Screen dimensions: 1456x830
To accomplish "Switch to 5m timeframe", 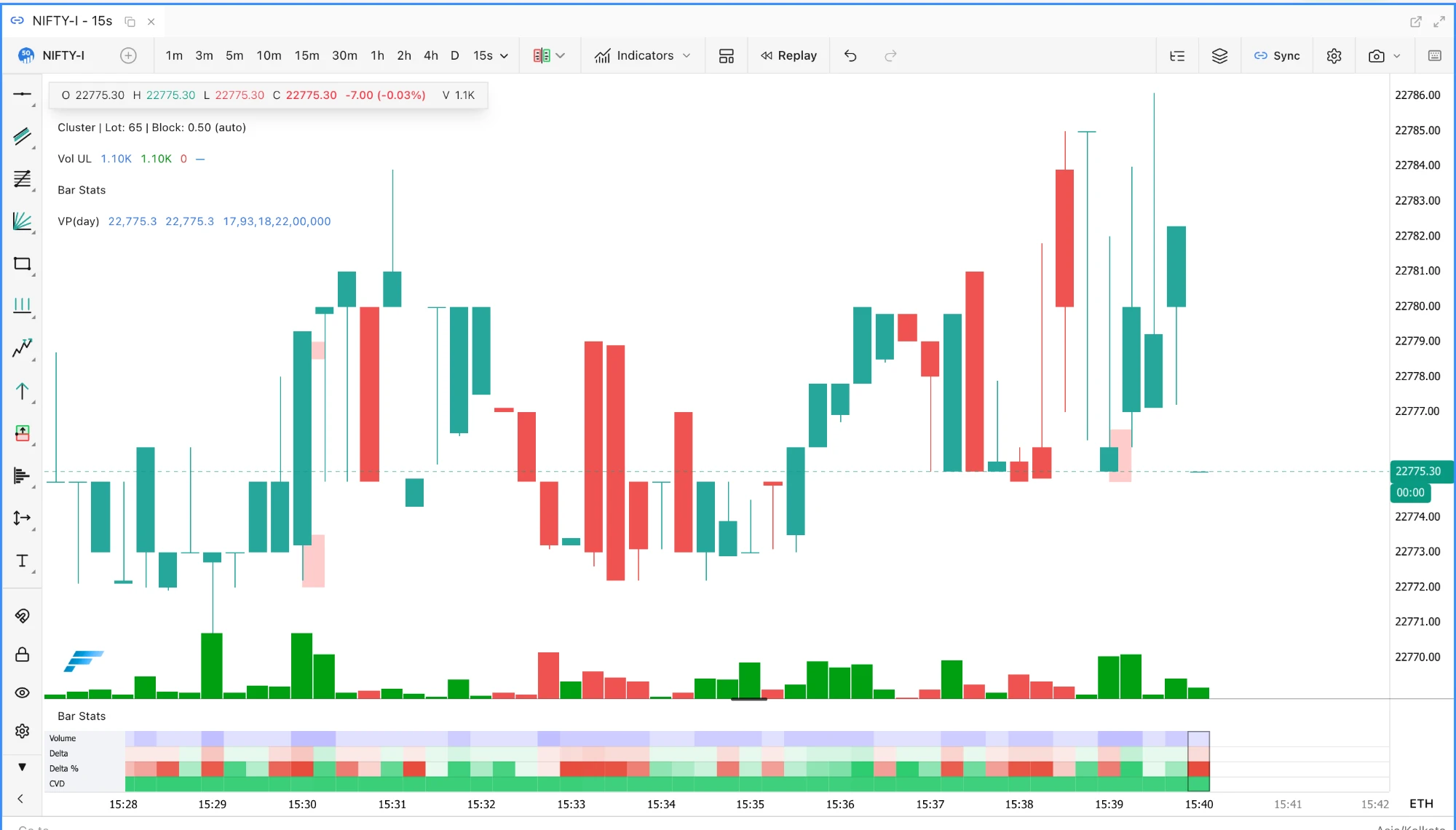I will coord(234,55).
